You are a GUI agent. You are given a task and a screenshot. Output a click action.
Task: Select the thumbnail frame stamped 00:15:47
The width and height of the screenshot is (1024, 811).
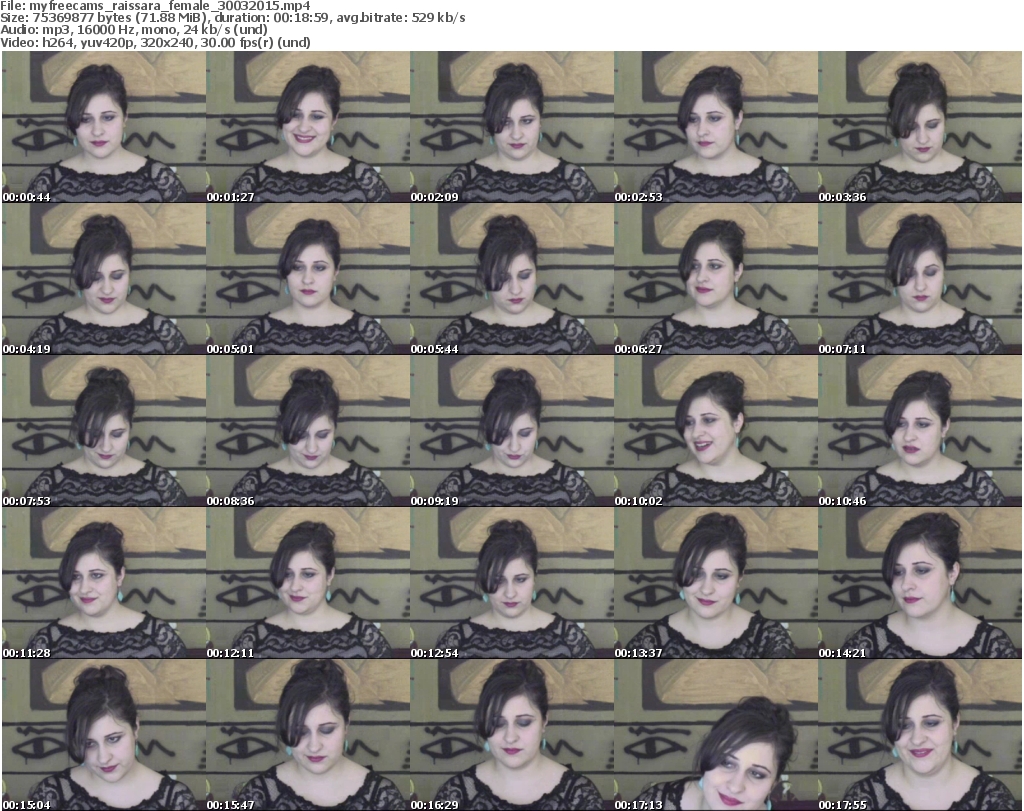point(308,735)
